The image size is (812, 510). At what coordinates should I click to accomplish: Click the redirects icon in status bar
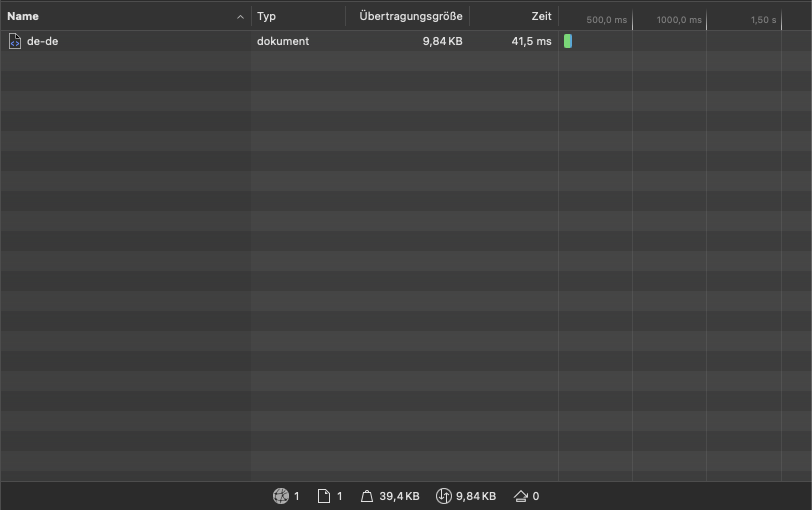click(520, 496)
